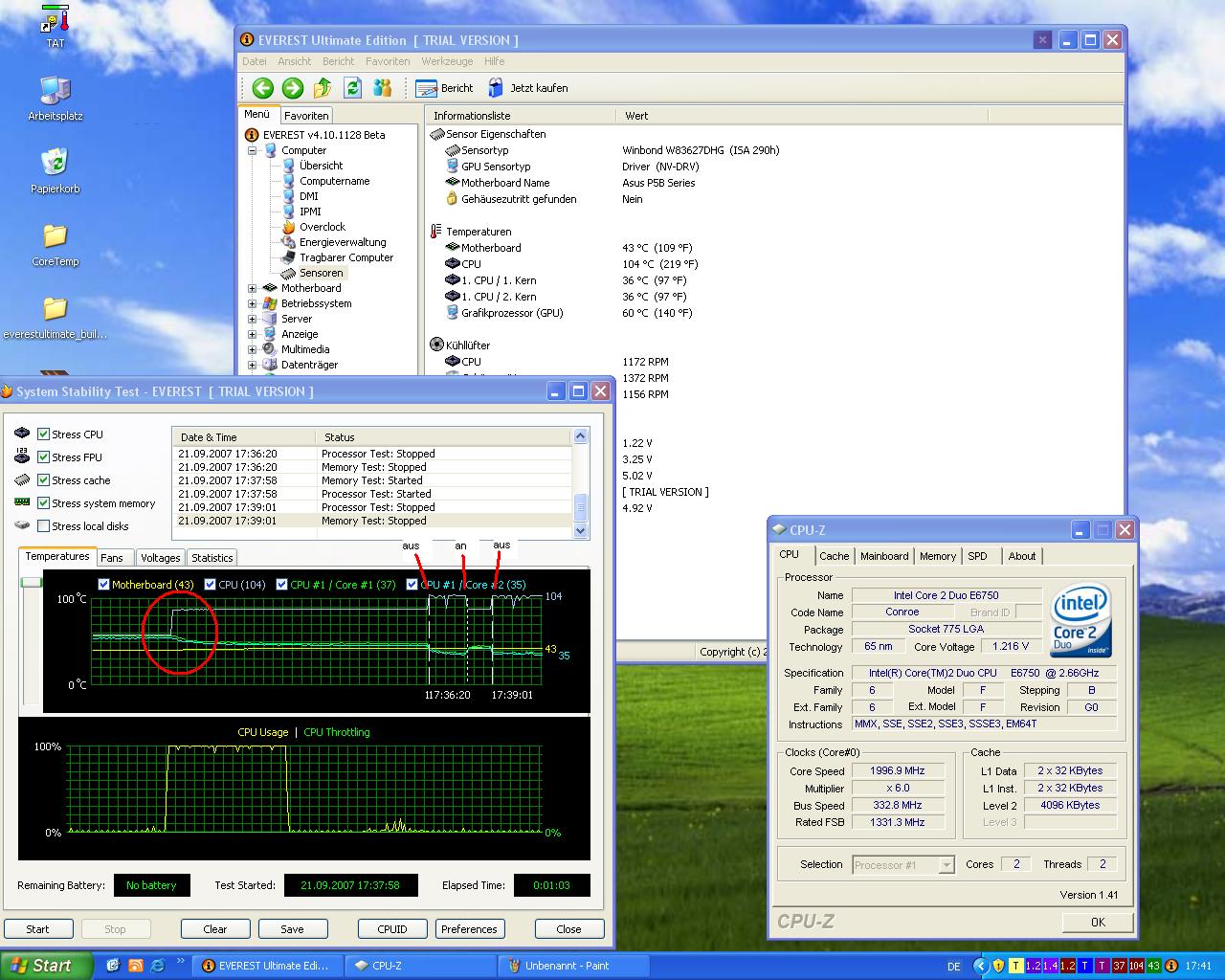Select the Sensoren tree item
Screen dimensions: 1225x980
[321, 273]
